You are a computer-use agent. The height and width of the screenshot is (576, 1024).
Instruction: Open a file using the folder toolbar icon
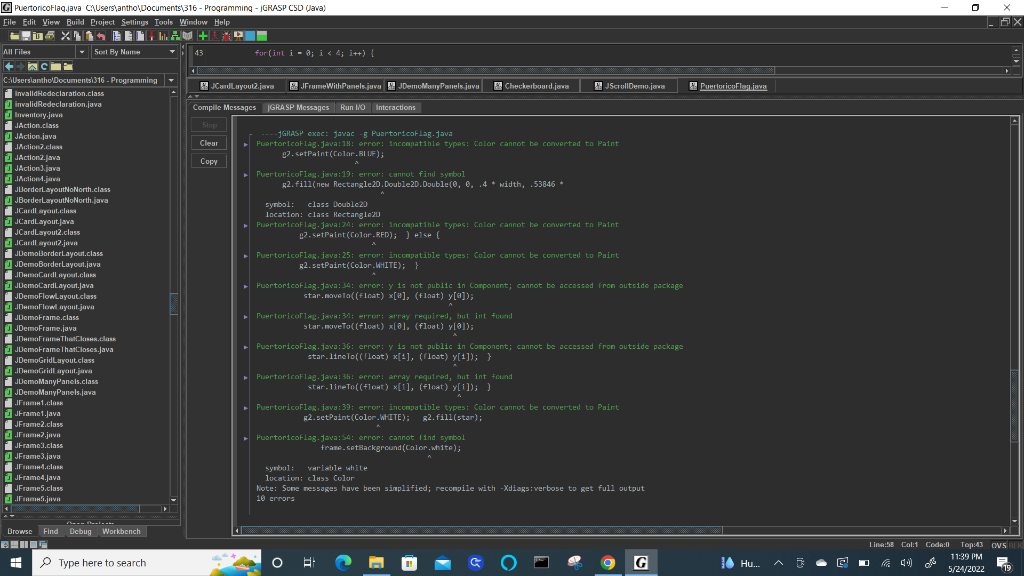pos(14,37)
